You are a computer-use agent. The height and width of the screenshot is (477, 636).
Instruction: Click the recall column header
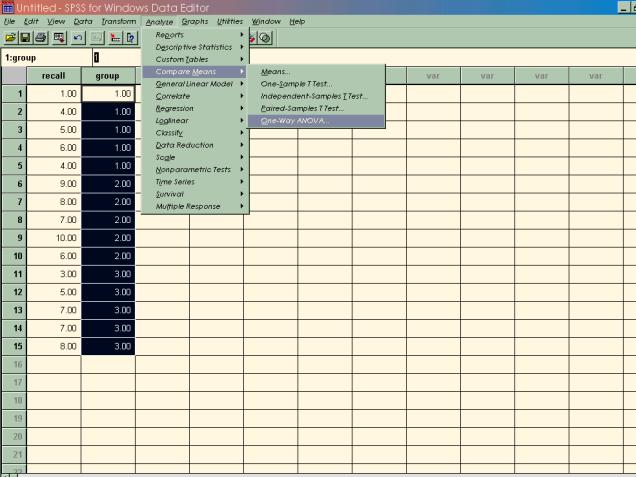tap(54, 76)
